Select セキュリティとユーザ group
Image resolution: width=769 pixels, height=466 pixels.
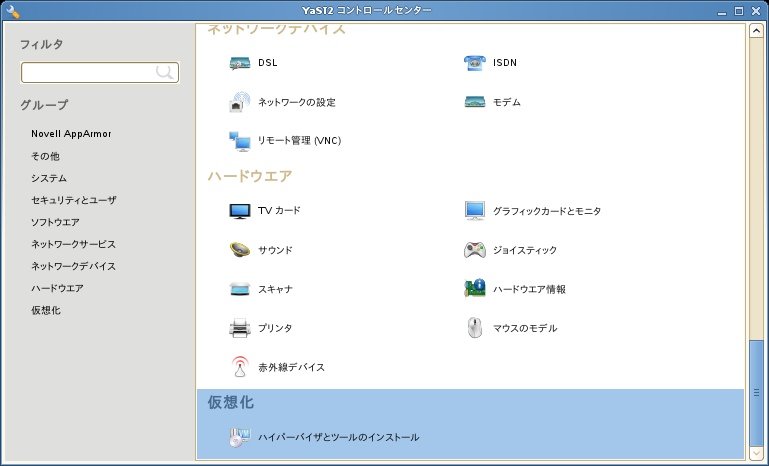tap(74, 200)
